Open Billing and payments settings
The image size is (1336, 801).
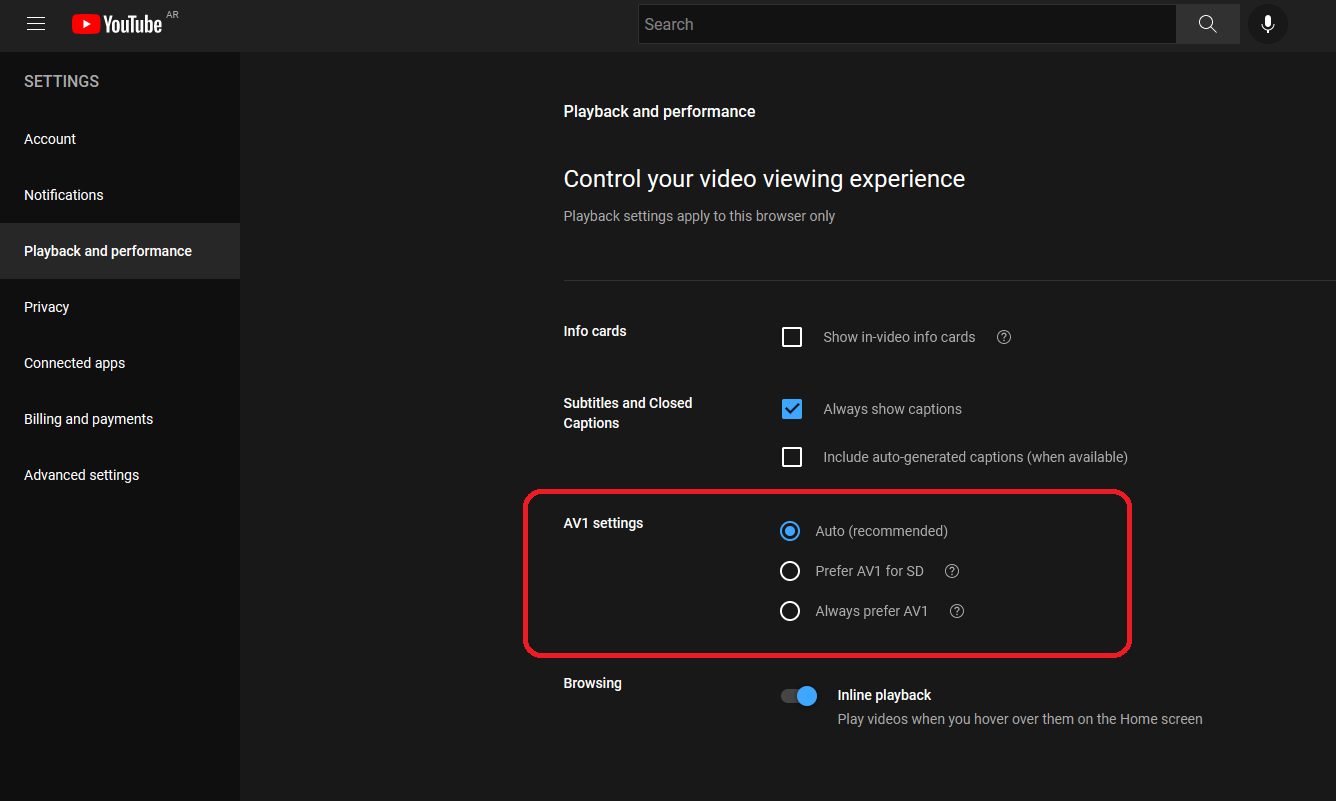pos(120,419)
